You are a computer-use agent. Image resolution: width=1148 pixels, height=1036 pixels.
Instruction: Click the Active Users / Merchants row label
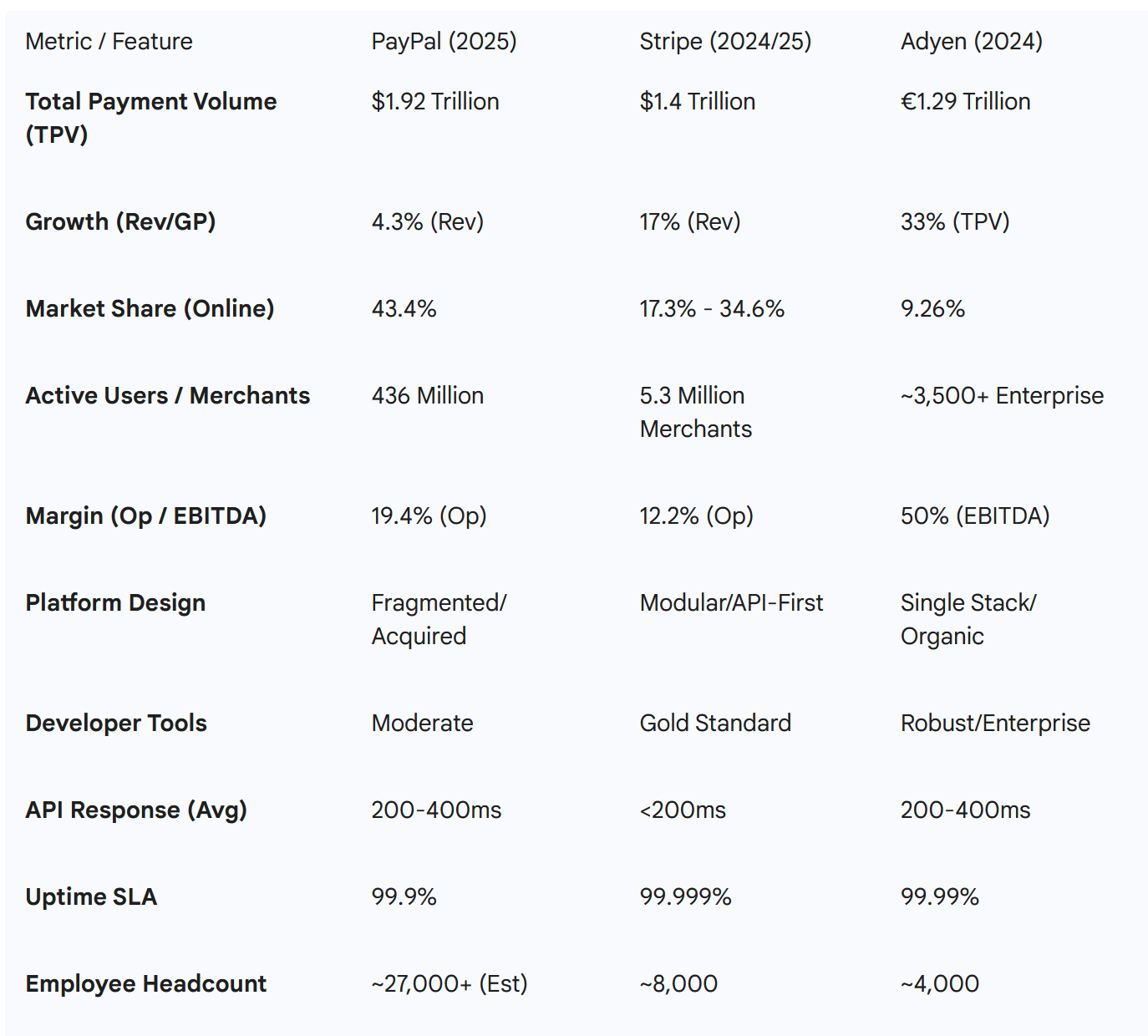[167, 395]
